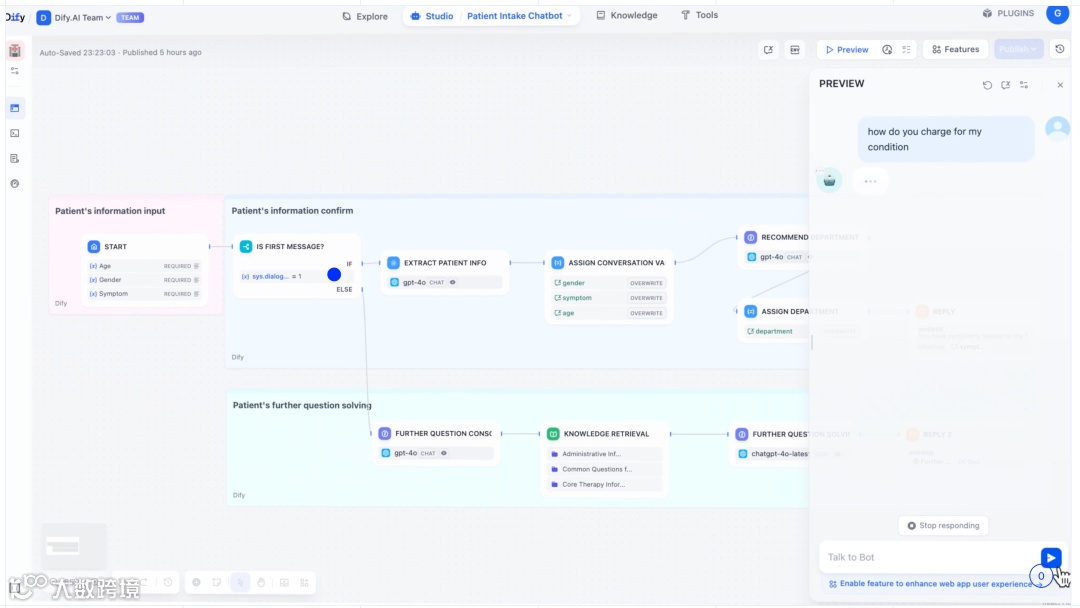Viewport: 1080px width, 608px height.
Task: Go to Explore tab
Action: (365, 16)
